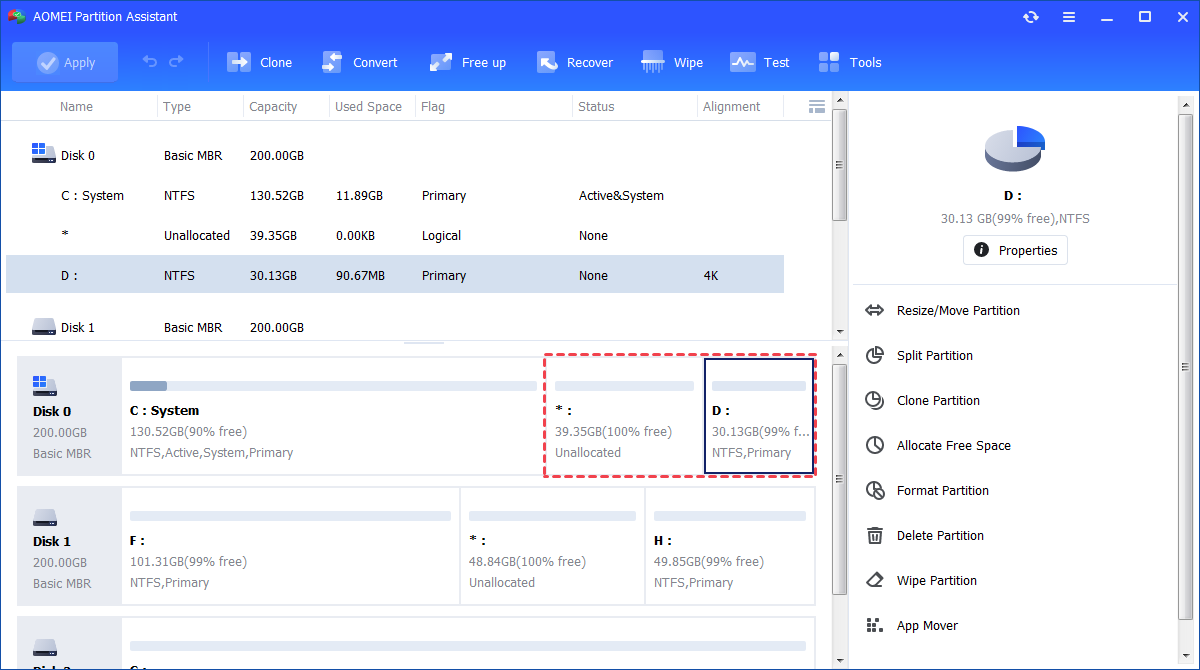Click the Delete Partition trash icon
1200x670 pixels.
[875, 535]
